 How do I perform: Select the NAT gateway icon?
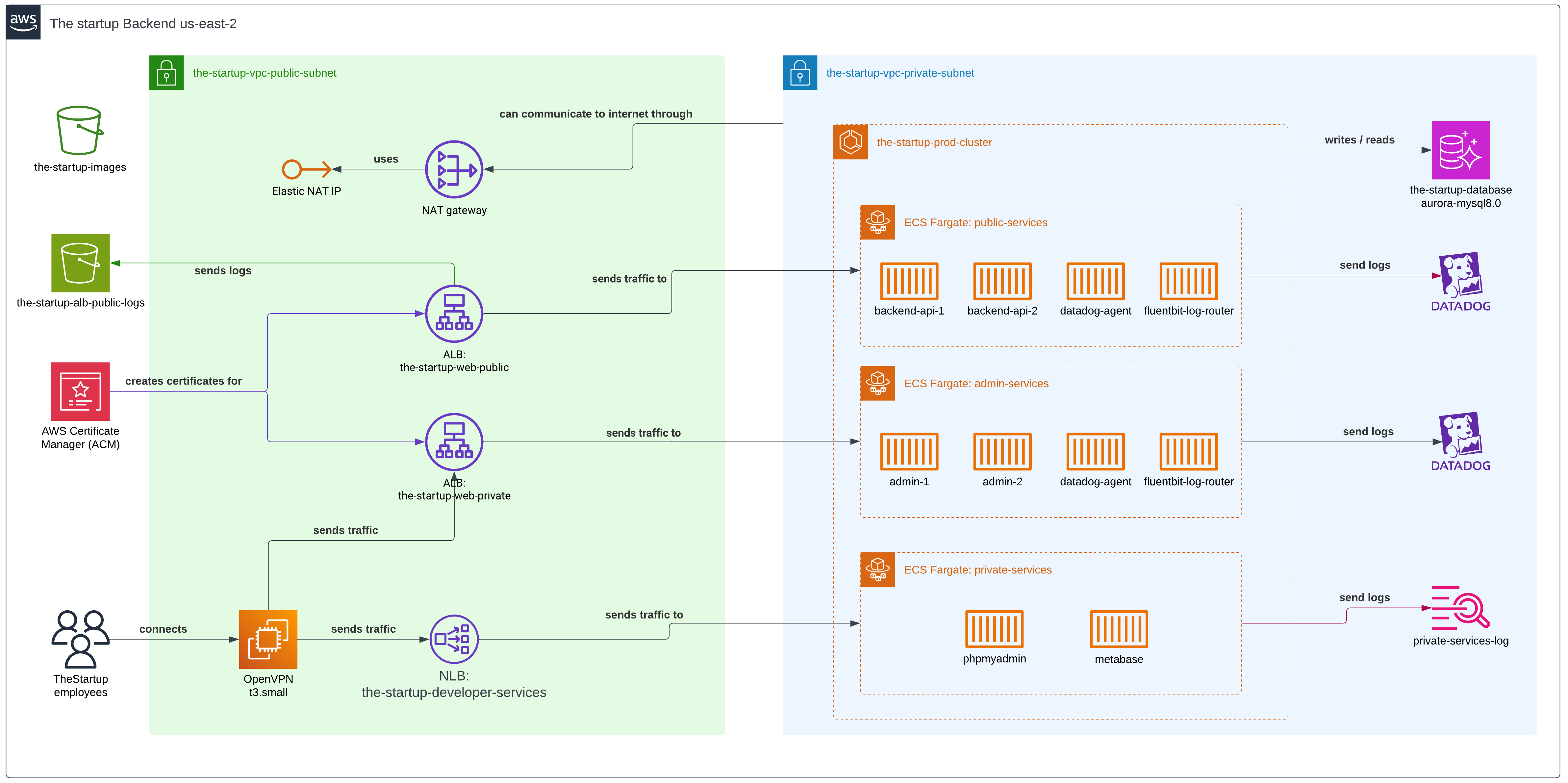tap(453, 170)
